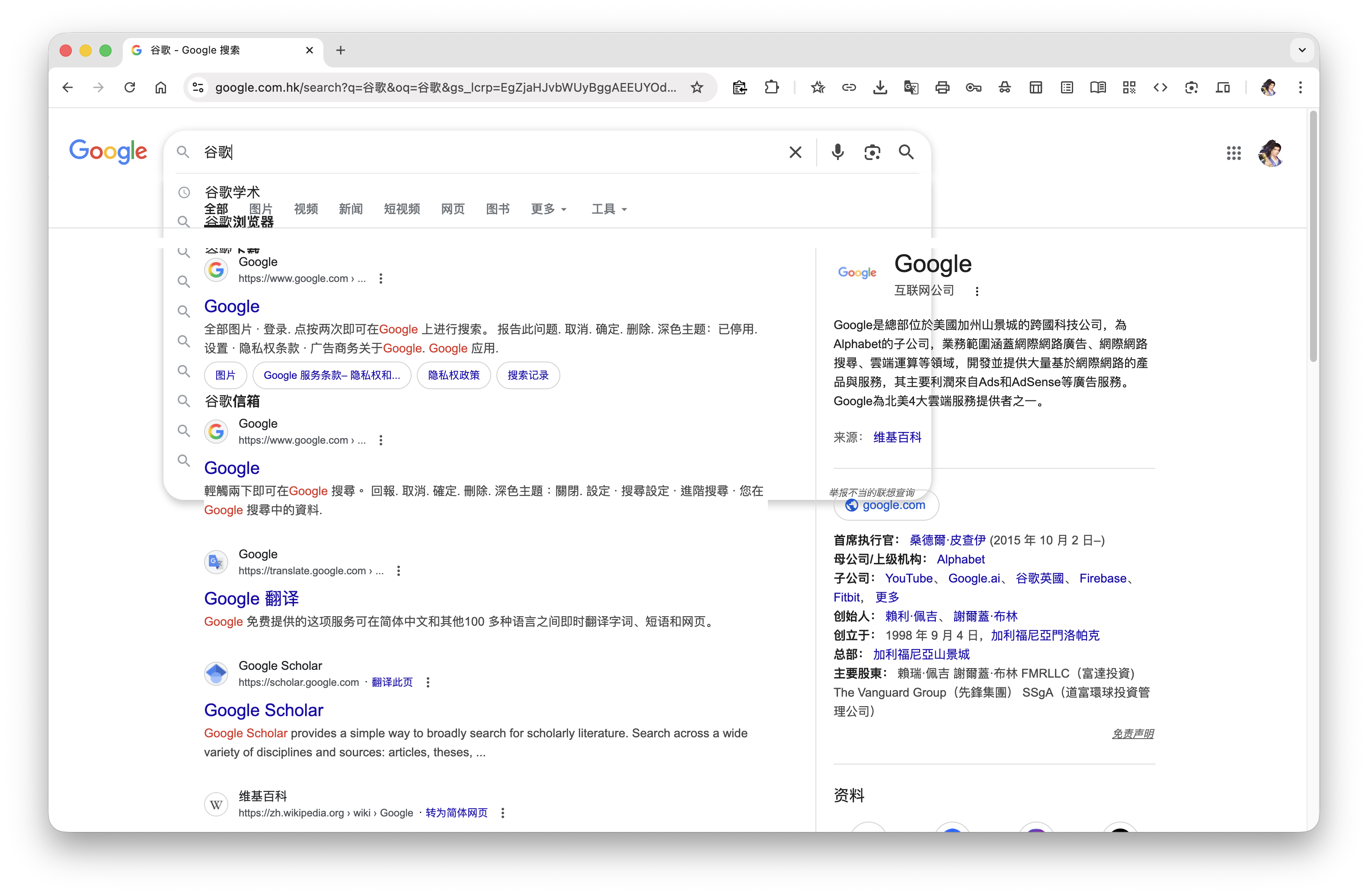
Task: Switch to the 新闻 search tab
Action: (351, 209)
